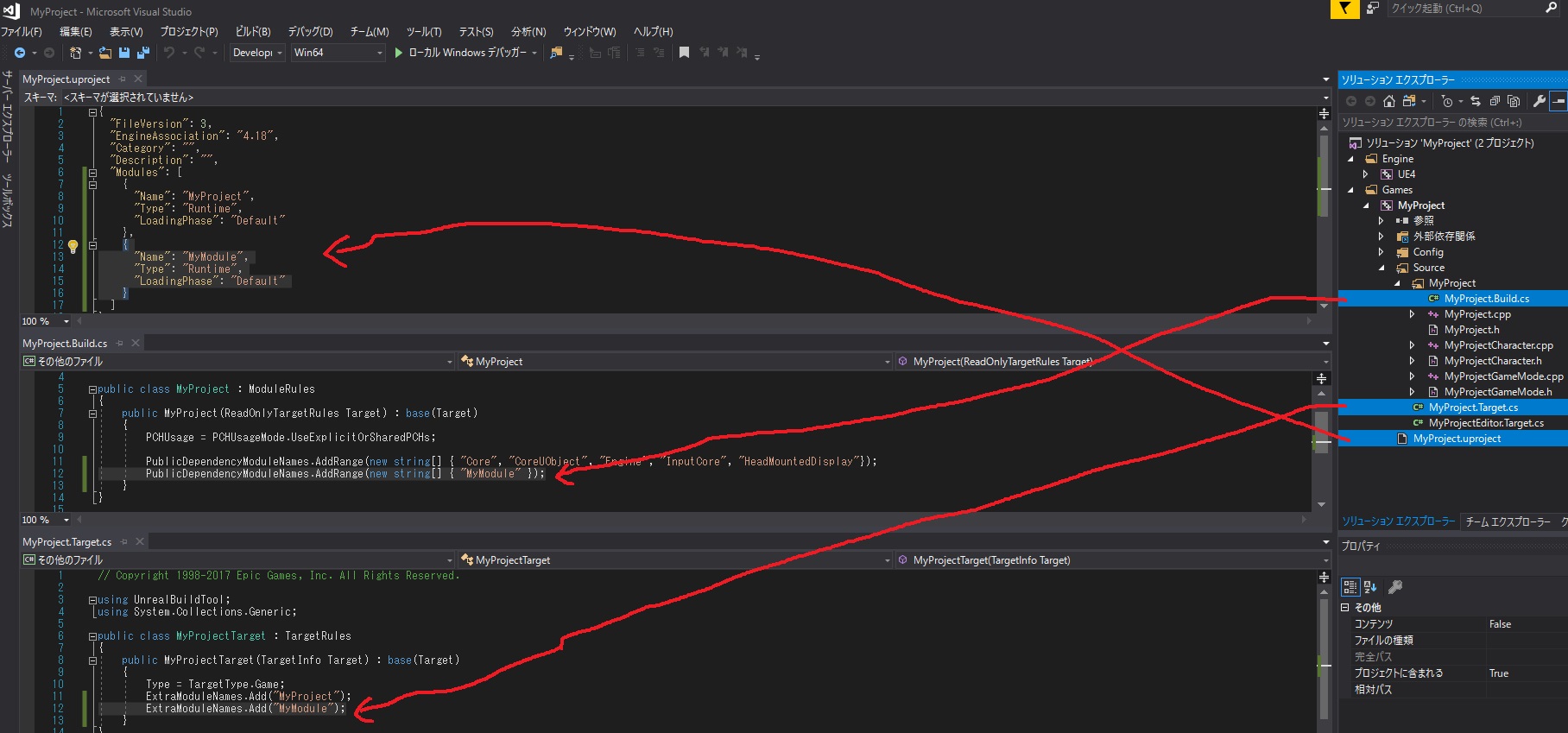Image resolution: width=1568 pixels, height=733 pixels.
Task: Toggle a bookmark with the toolbar icon
Action: tap(684, 53)
